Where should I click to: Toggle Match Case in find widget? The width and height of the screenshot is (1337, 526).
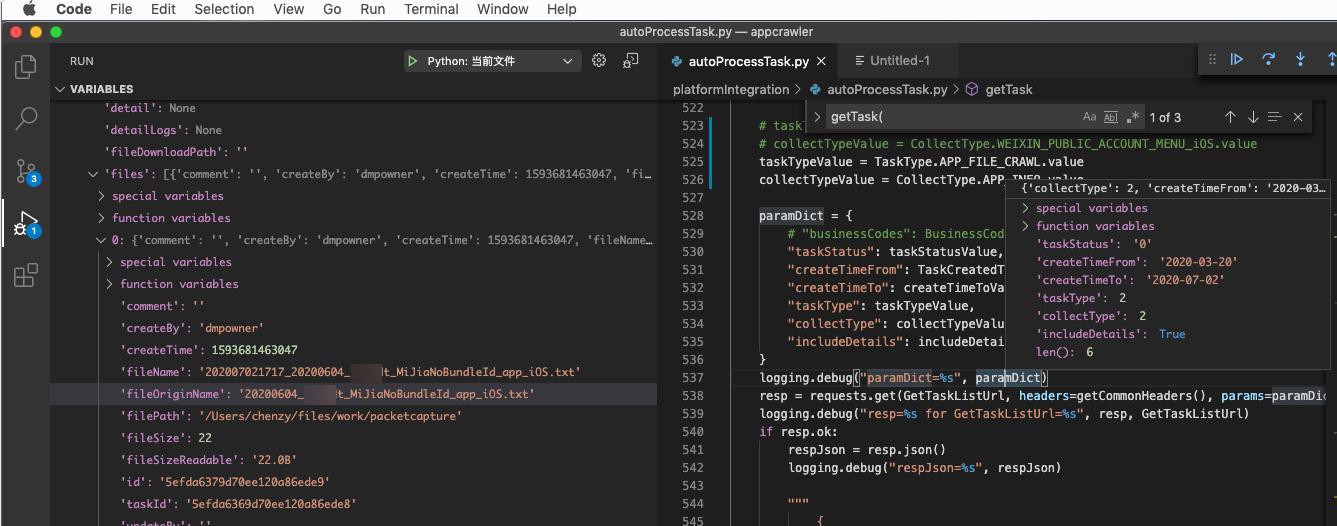1090,117
